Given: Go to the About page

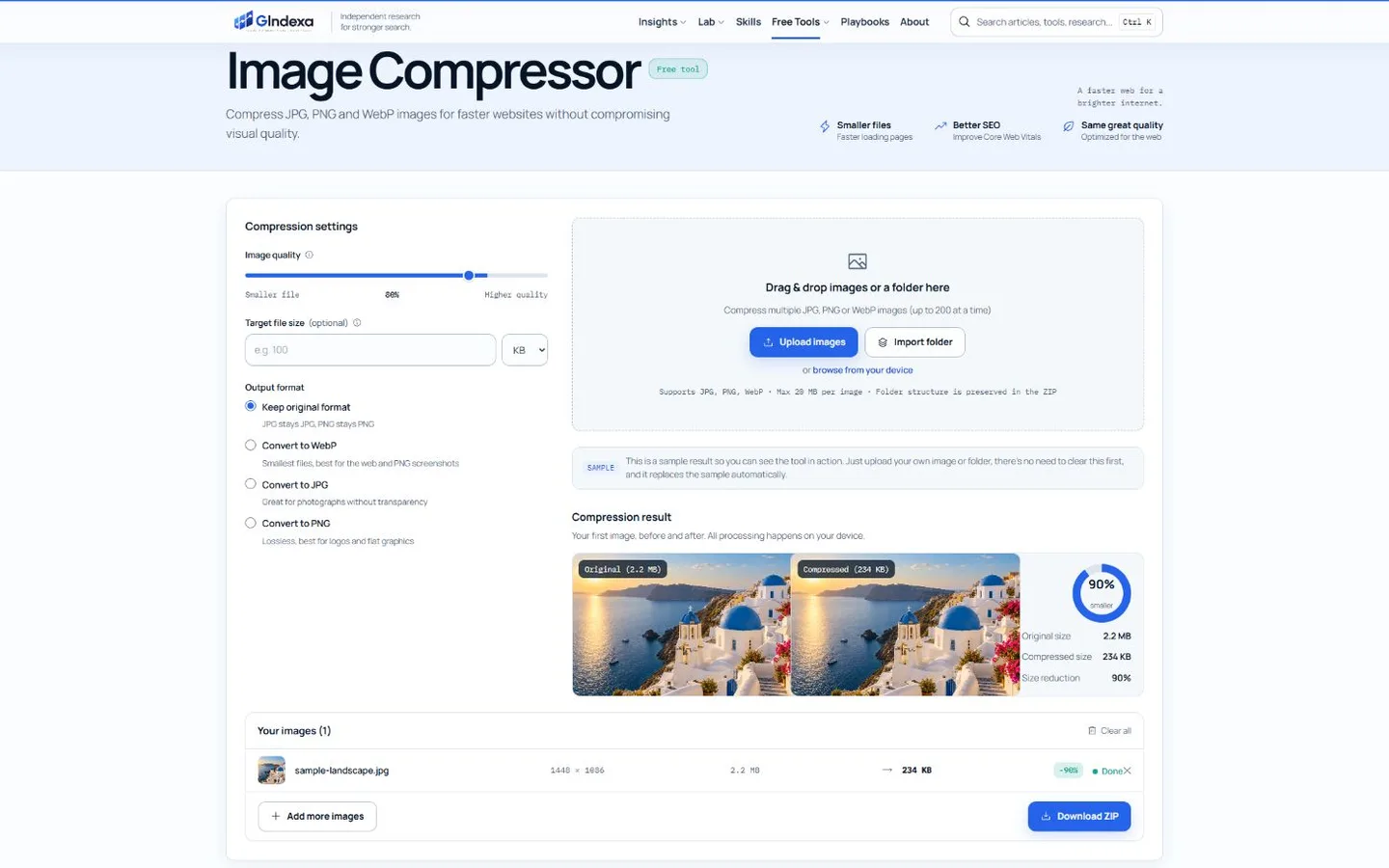Looking at the screenshot, I should point(914,22).
